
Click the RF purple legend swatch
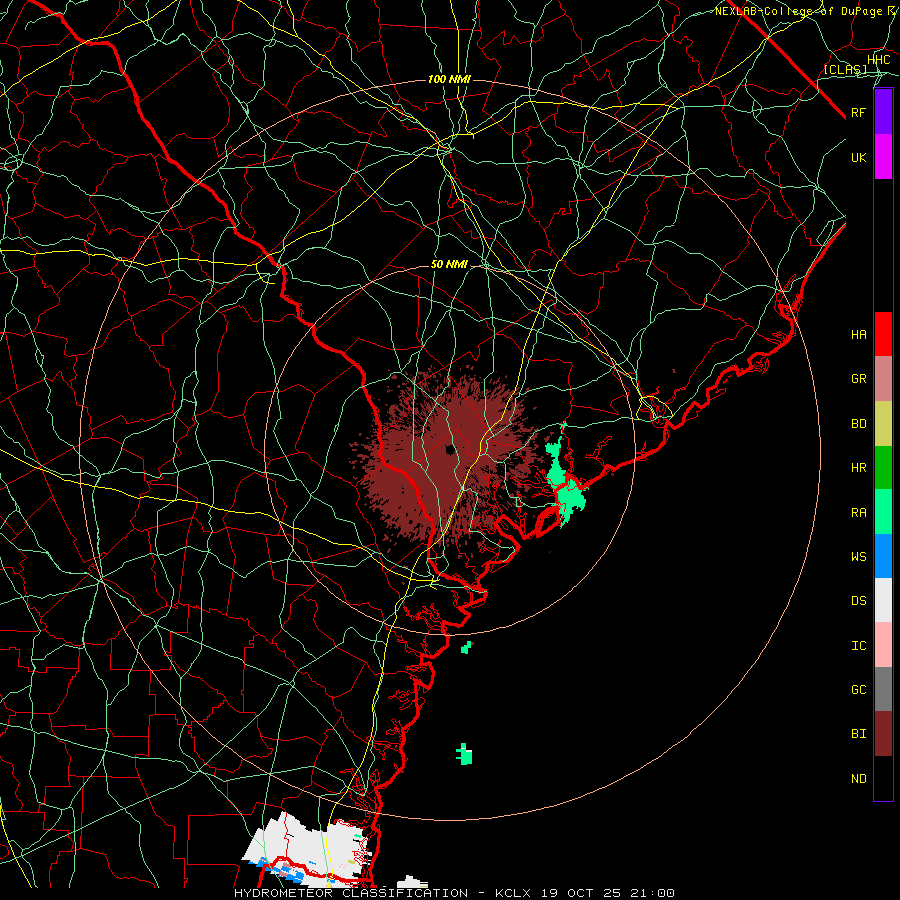pyautogui.click(x=883, y=112)
